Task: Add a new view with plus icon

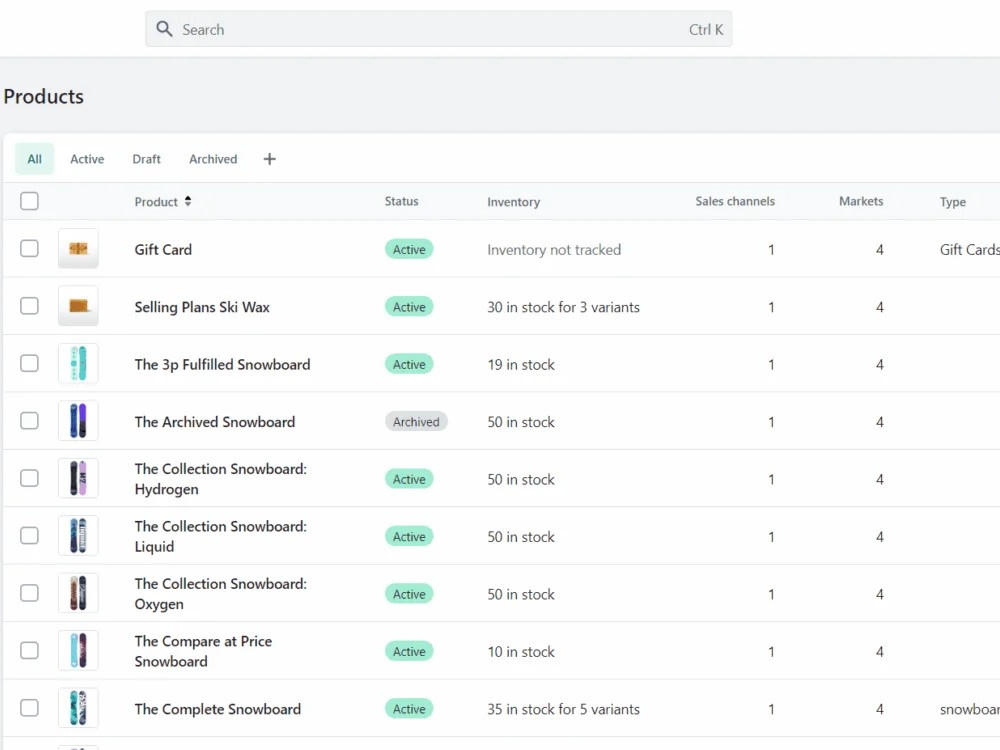Action: click(x=269, y=159)
